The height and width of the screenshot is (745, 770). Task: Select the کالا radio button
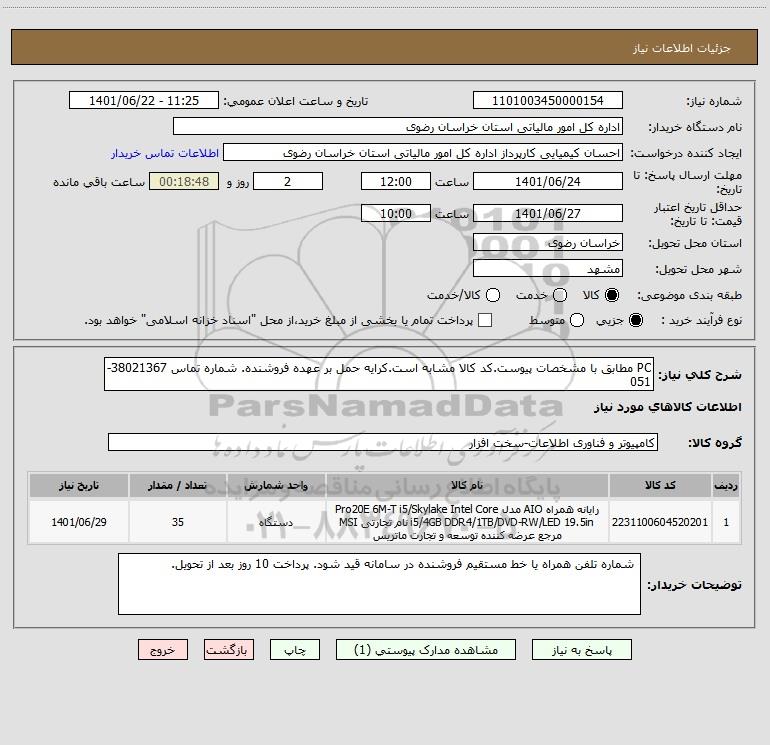tap(612, 295)
